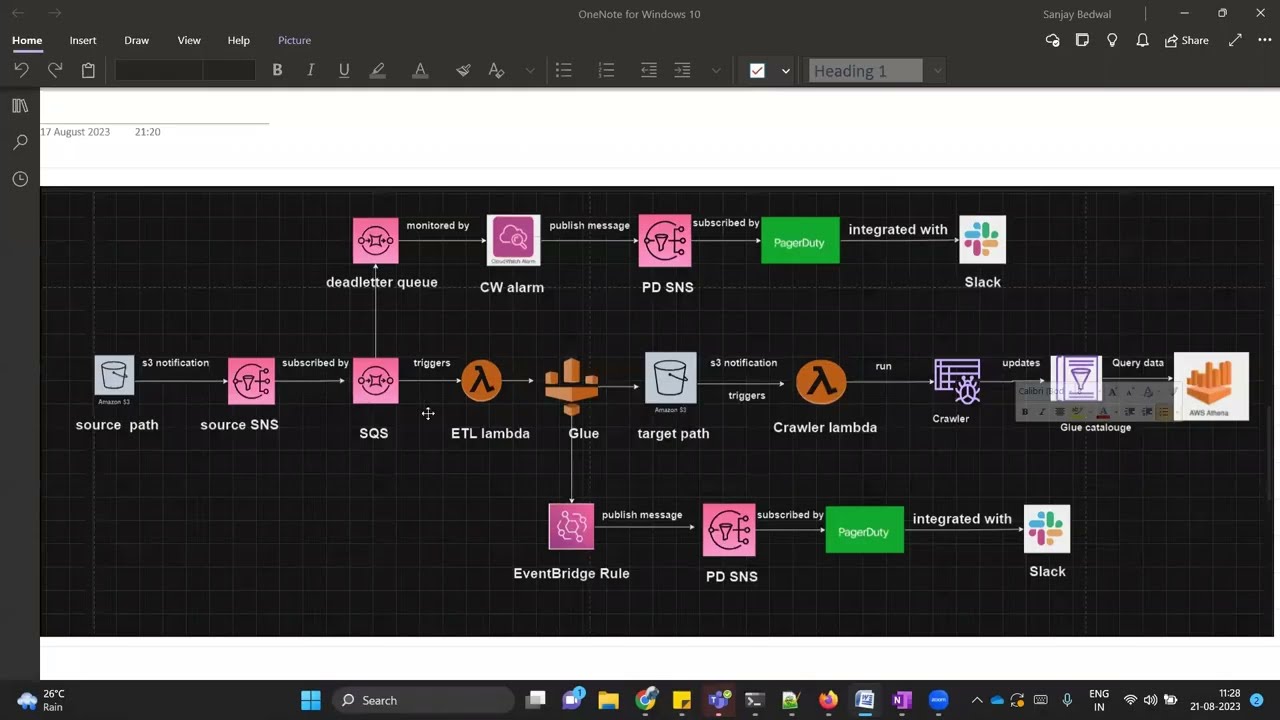1280x720 pixels.
Task: Click the tray microphone icon
Action: pos(1067,700)
